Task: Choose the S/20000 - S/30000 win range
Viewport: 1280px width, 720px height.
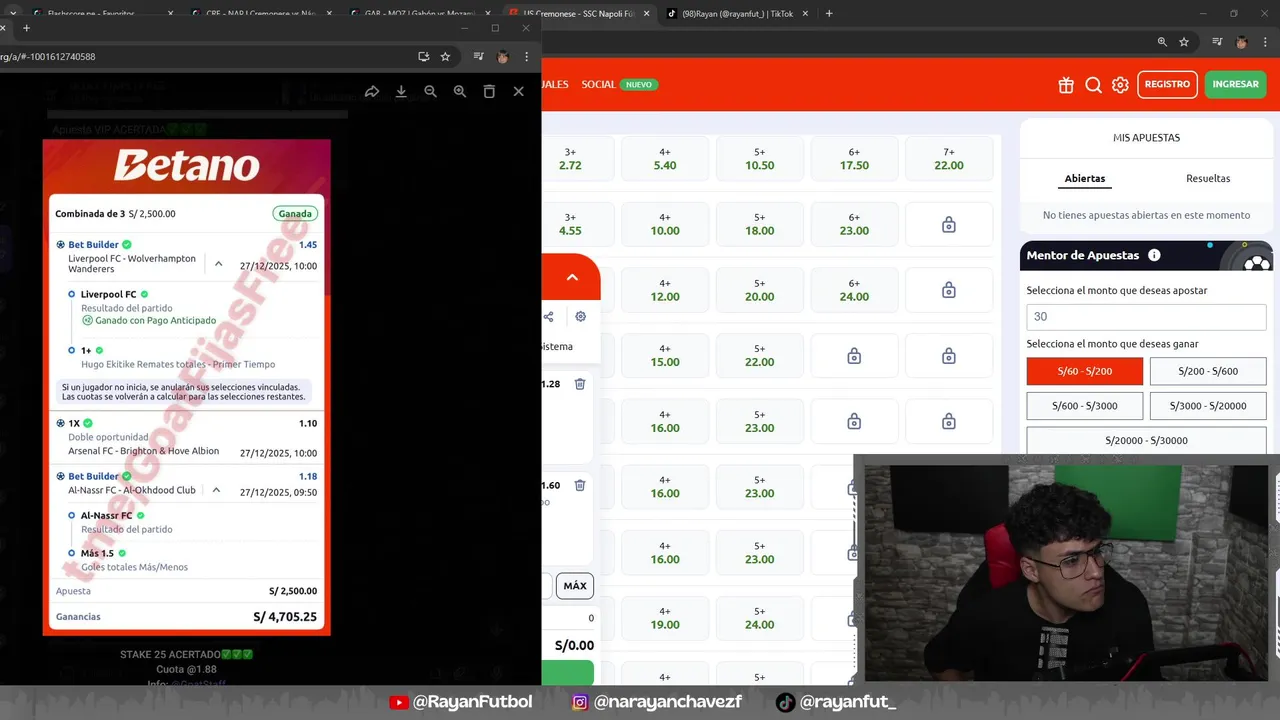Action: point(1146,440)
